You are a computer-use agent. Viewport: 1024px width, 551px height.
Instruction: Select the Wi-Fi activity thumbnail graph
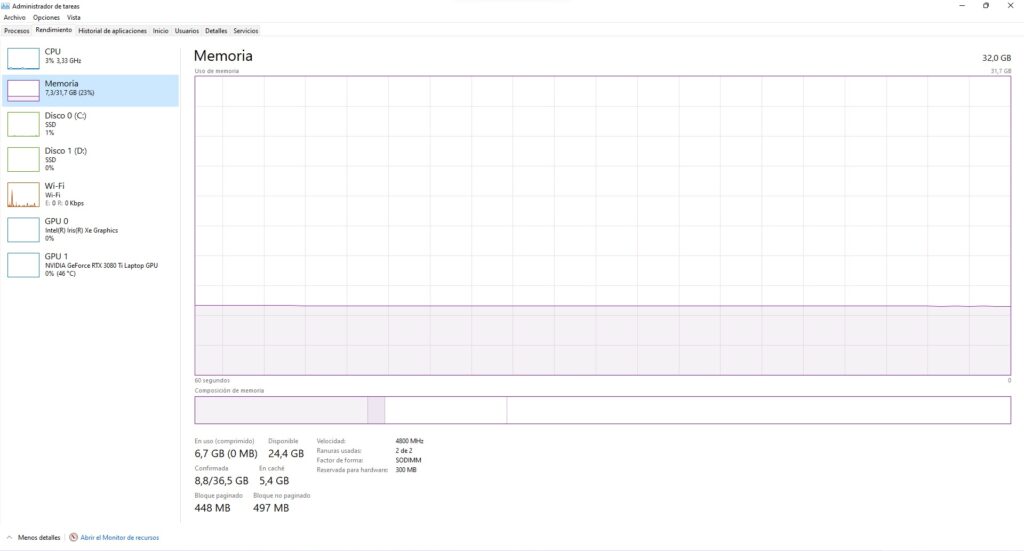click(x=23, y=195)
